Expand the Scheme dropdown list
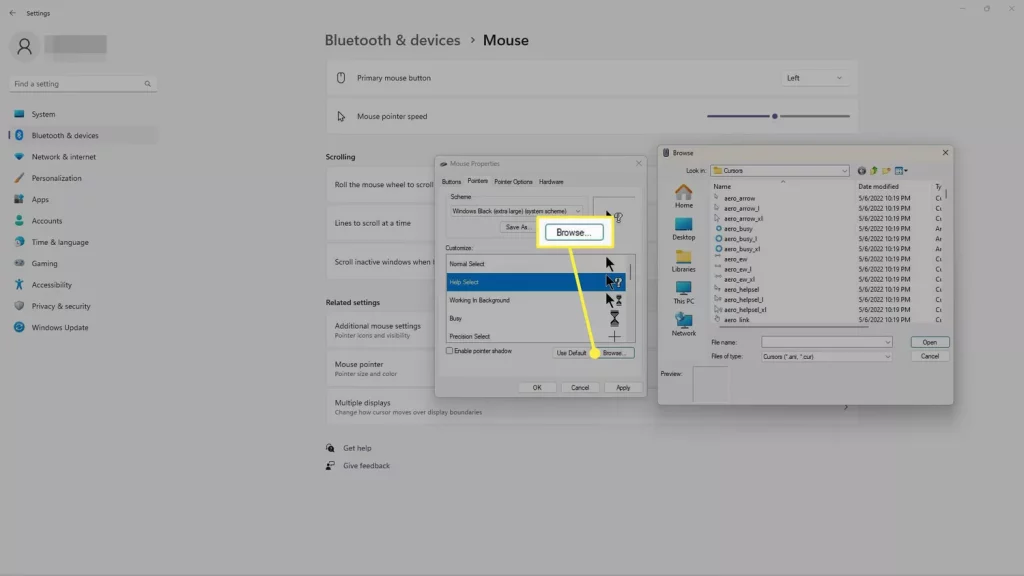 point(516,212)
